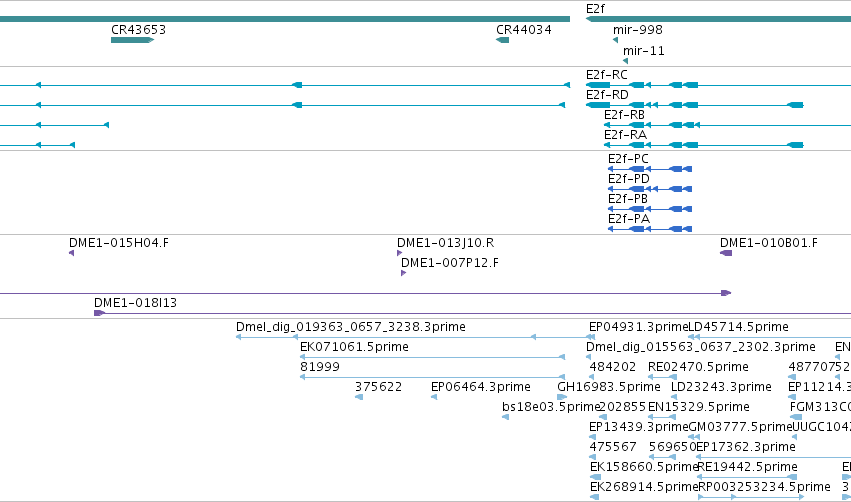Viewport: 851px width, 502px height.
Task: Click the LD23243.3prime EST label
Action: click(721, 387)
